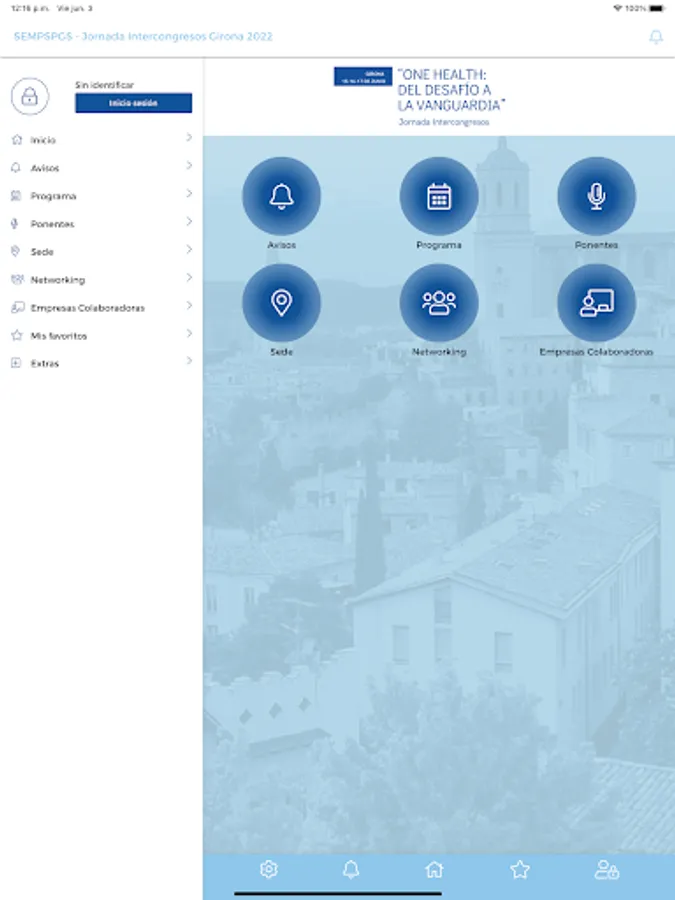Click the microphone icon beside Ponentes in sidebar
This screenshot has height=900, width=675.
(x=15, y=224)
